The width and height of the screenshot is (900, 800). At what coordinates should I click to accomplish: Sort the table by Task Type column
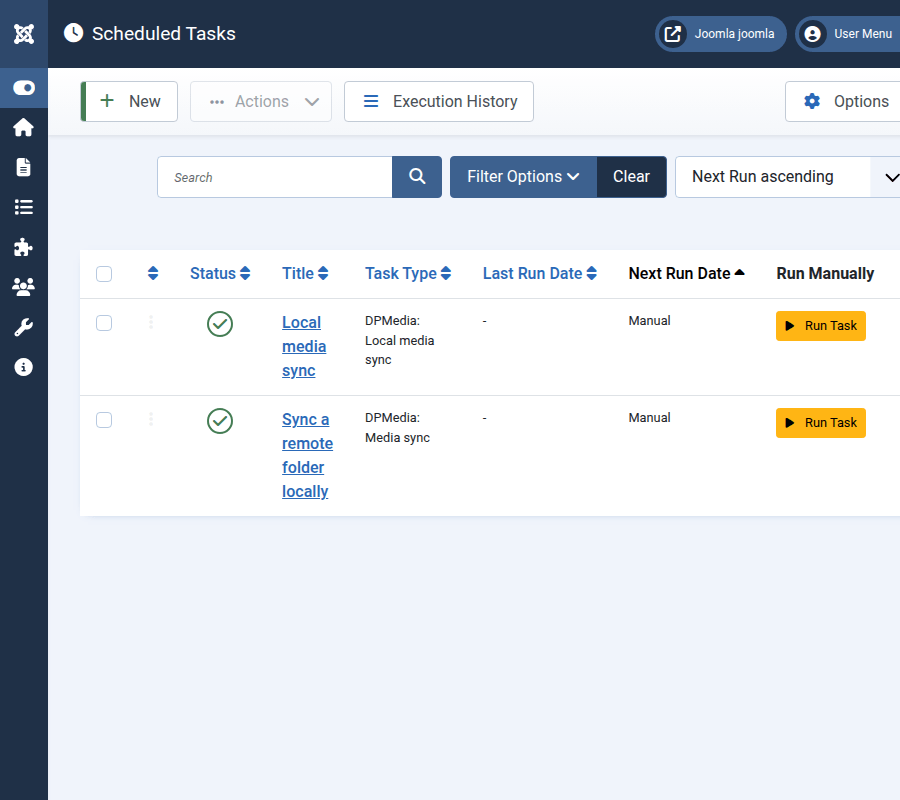coord(407,274)
